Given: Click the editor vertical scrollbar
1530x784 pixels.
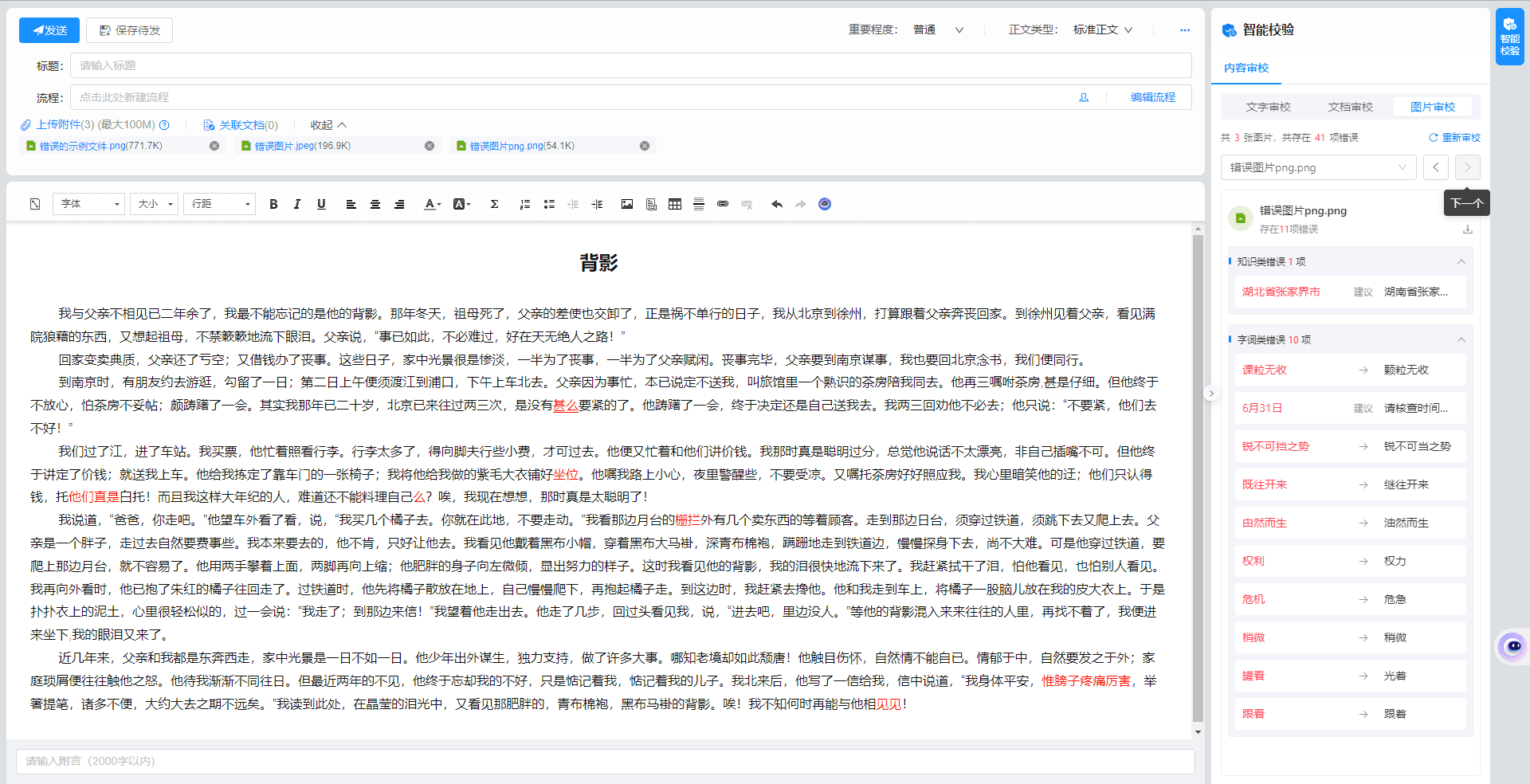Looking at the screenshot, I should tap(1198, 478).
